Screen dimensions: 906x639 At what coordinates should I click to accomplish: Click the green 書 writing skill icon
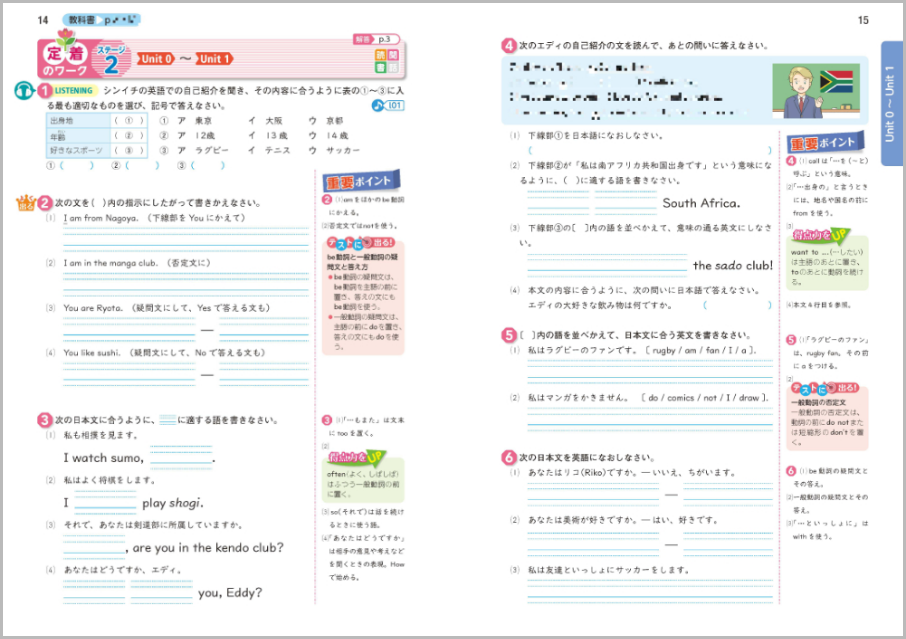(x=380, y=68)
